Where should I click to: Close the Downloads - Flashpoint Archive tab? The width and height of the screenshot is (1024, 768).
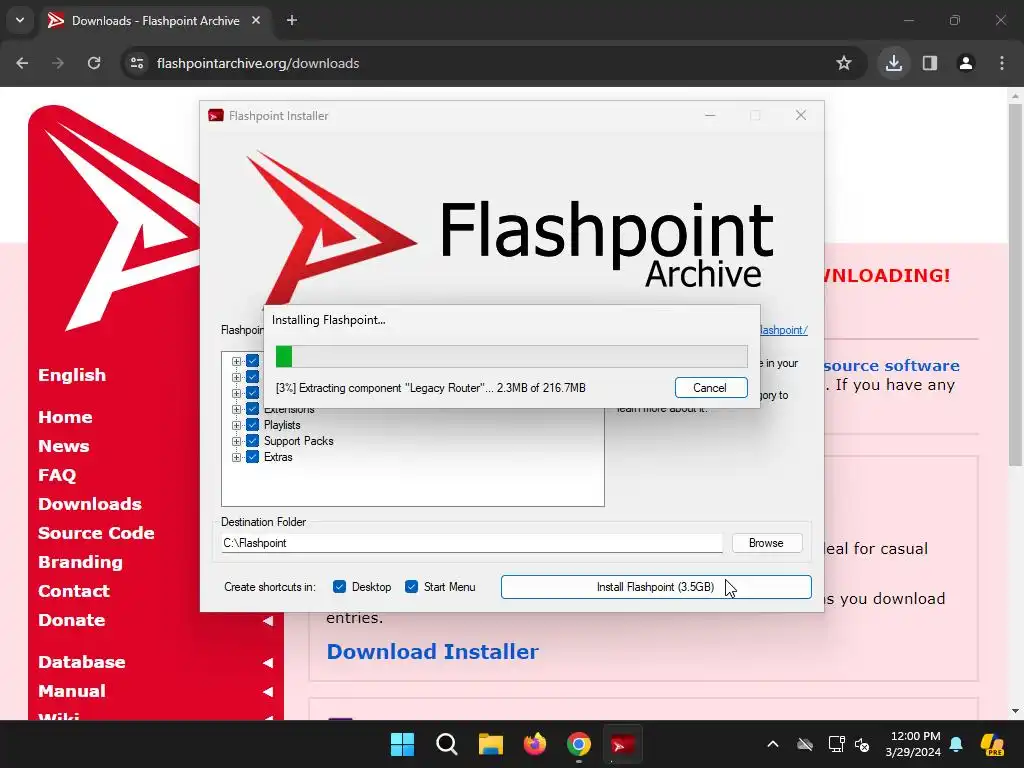pyautogui.click(x=256, y=20)
